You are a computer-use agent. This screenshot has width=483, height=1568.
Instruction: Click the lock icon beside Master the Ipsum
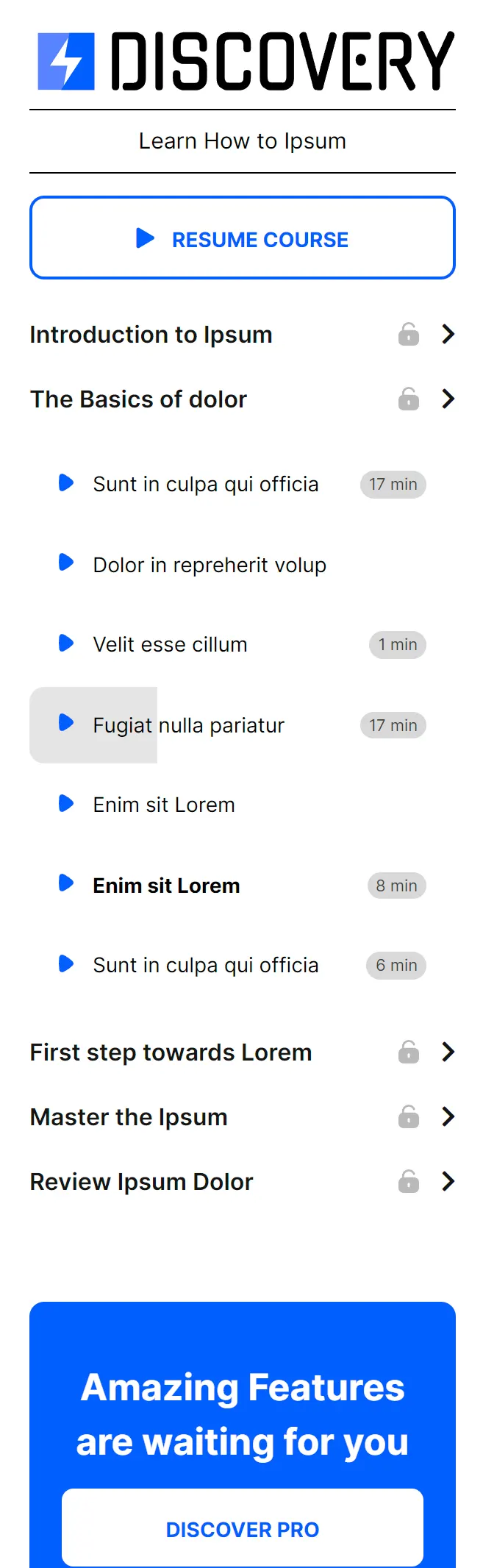(409, 1116)
